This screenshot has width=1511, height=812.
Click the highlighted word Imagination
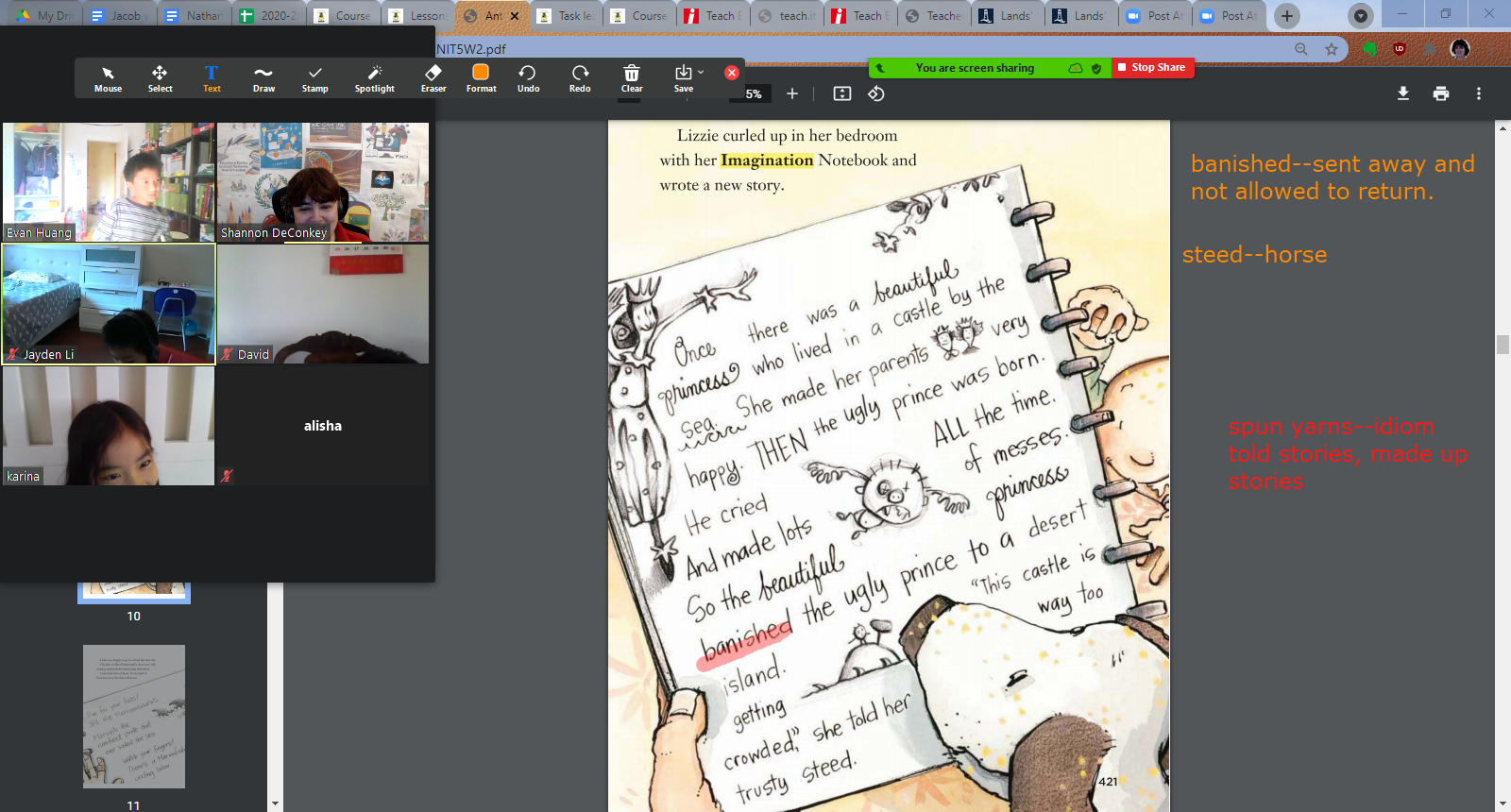[767, 161]
